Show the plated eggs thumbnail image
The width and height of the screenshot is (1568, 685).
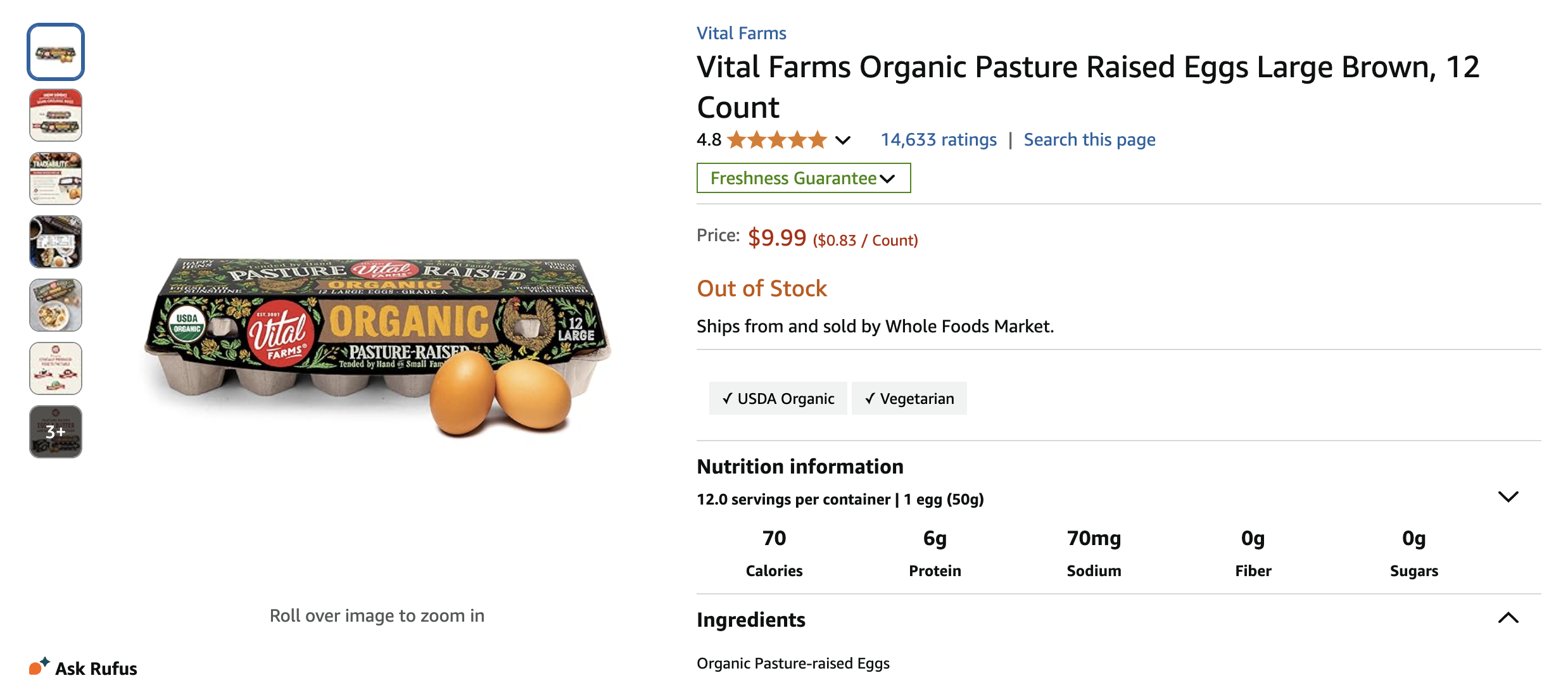click(56, 305)
